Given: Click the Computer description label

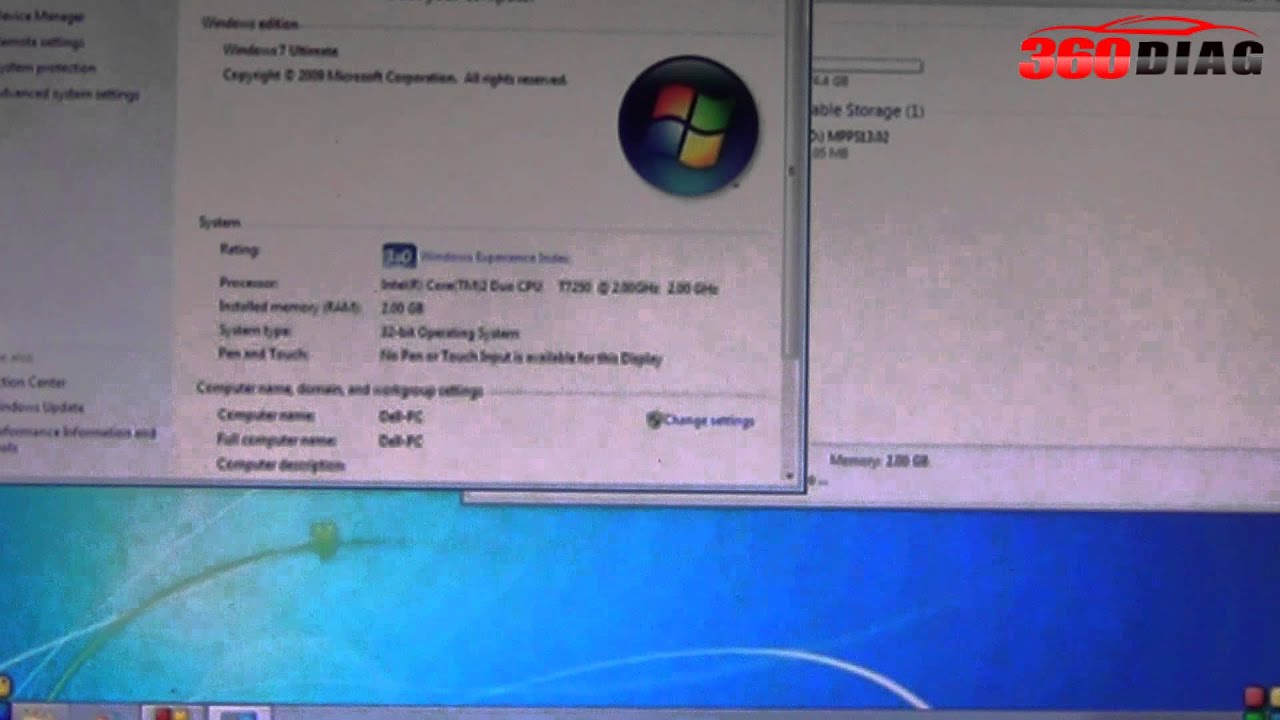Looking at the screenshot, I should click(280, 465).
